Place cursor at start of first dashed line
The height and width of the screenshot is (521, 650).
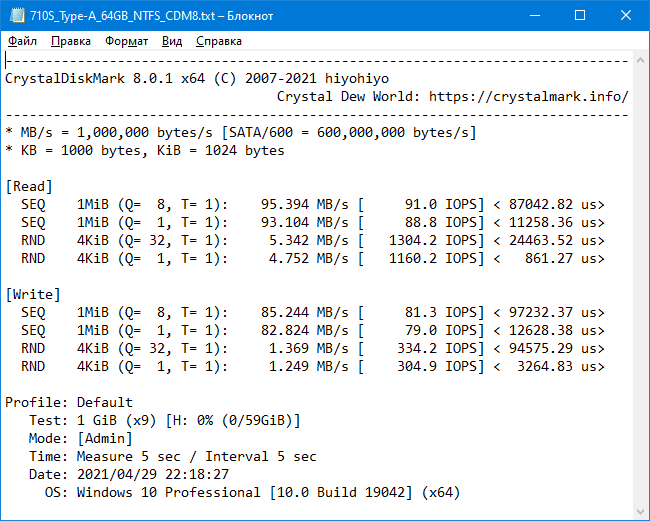[x=6, y=61]
